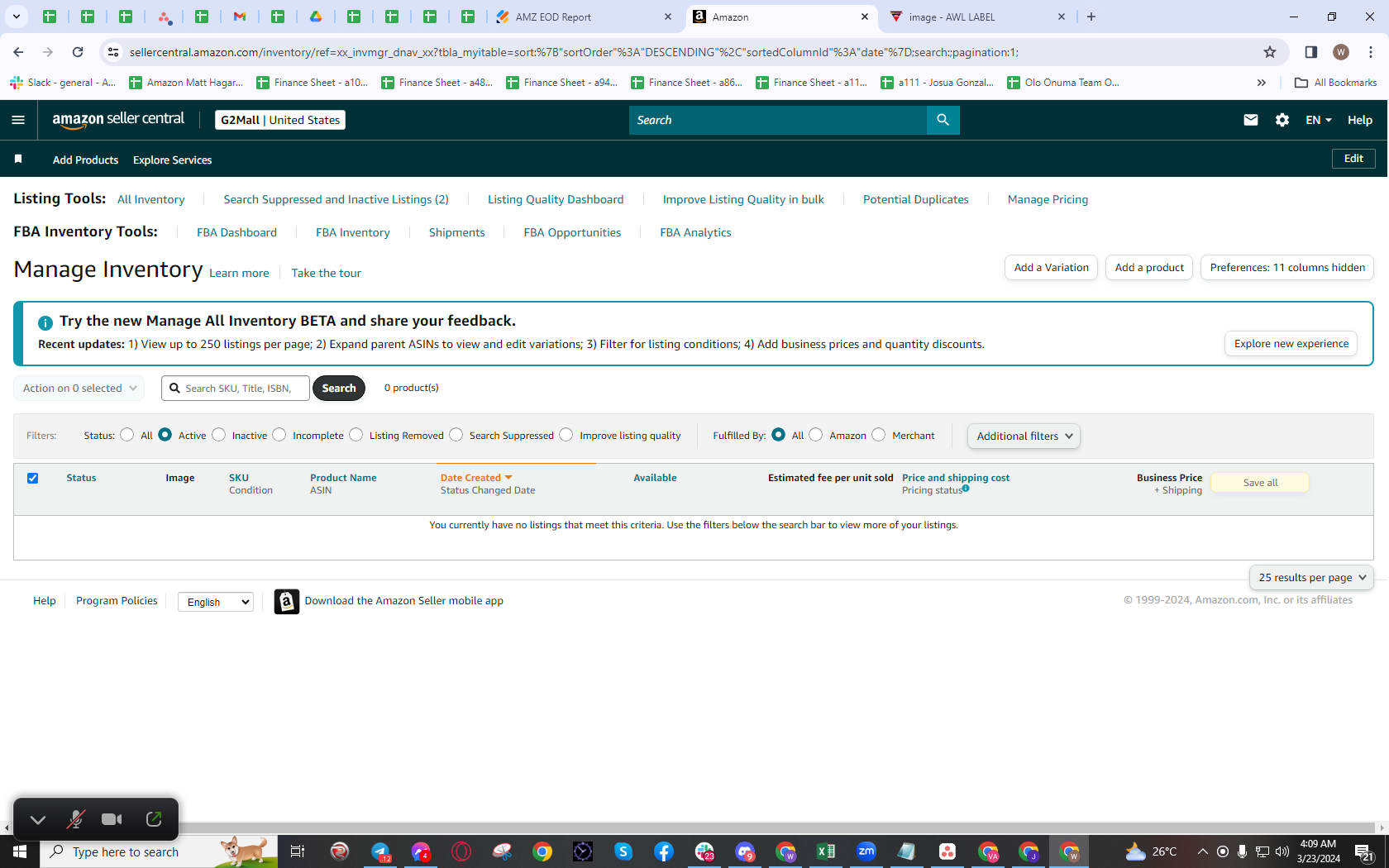The image size is (1389, 868).
Task: Open the Chrome tab search dropdown
Action: coord(17,17)
